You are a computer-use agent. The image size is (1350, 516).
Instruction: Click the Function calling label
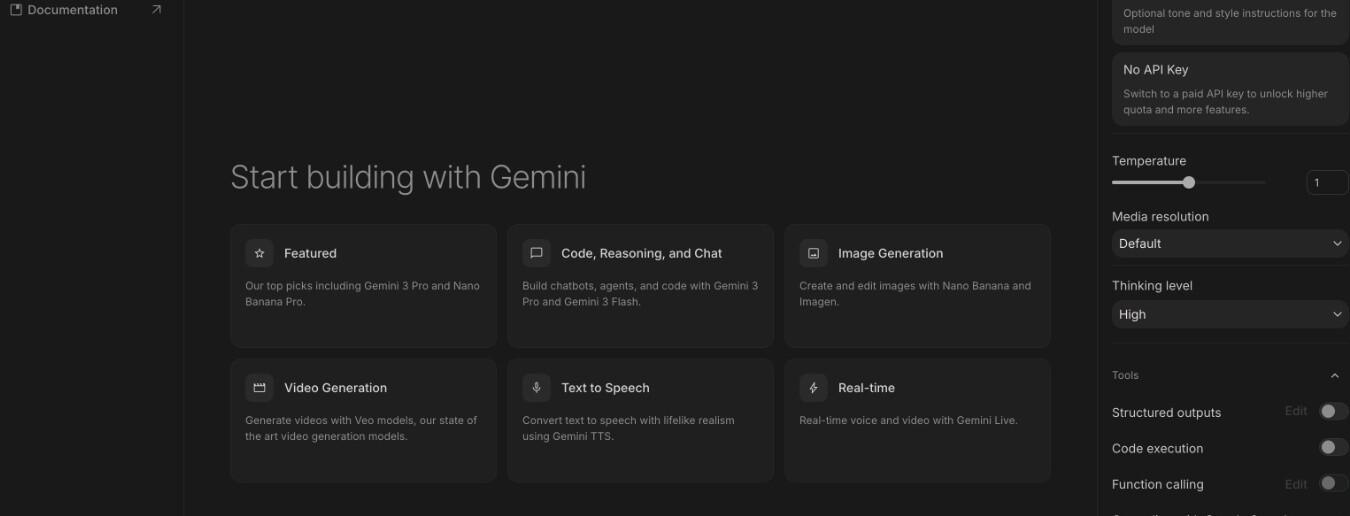[1157, 484]
